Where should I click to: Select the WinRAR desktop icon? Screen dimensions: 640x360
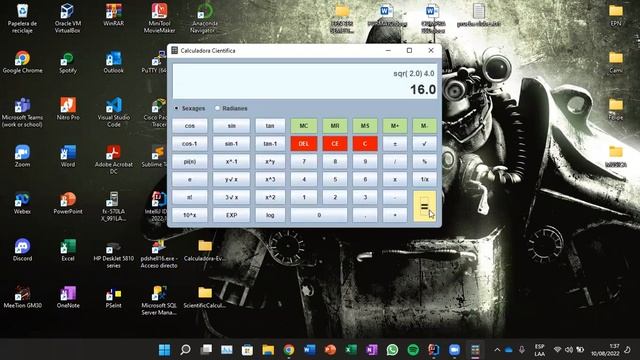click(113, 15)
